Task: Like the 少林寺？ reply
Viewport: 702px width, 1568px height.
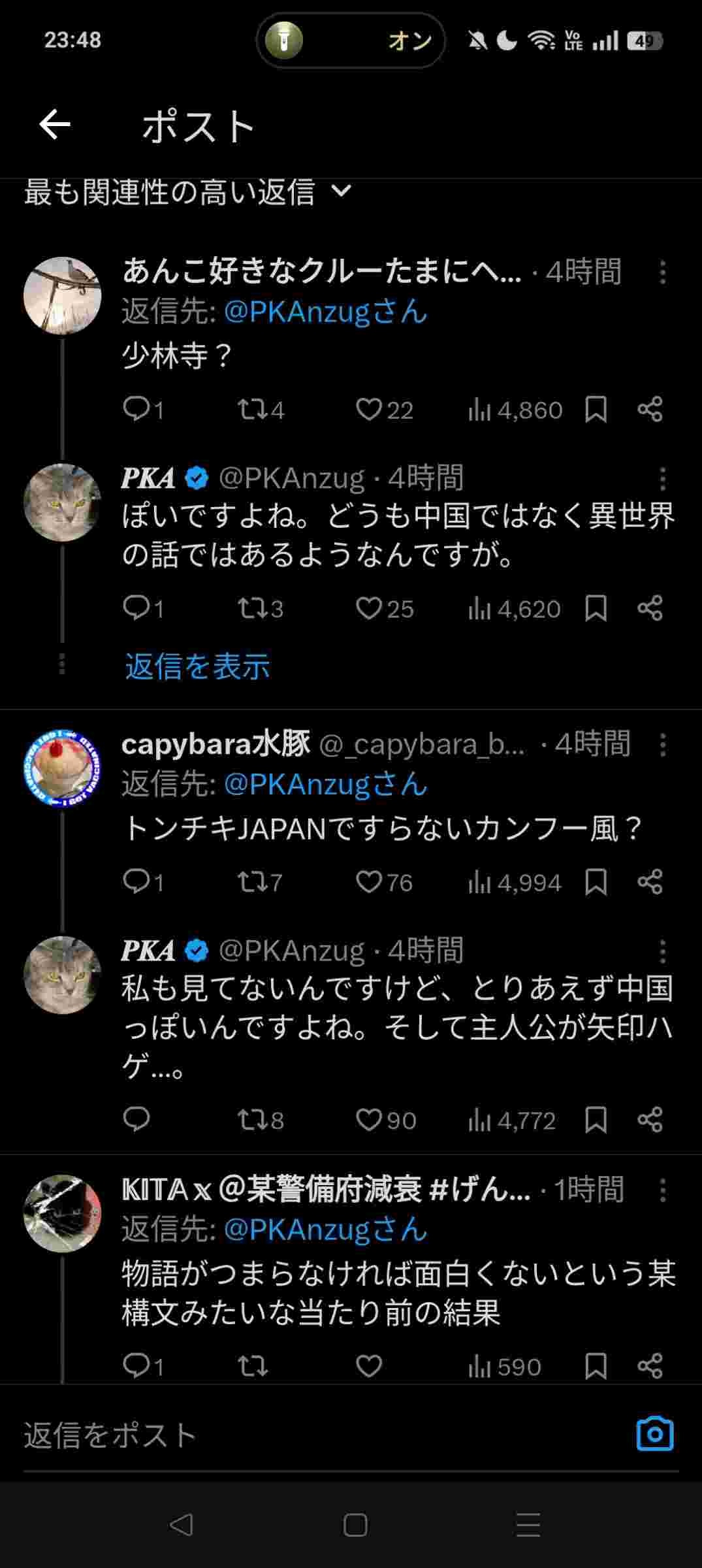Action: coord(369,410)
